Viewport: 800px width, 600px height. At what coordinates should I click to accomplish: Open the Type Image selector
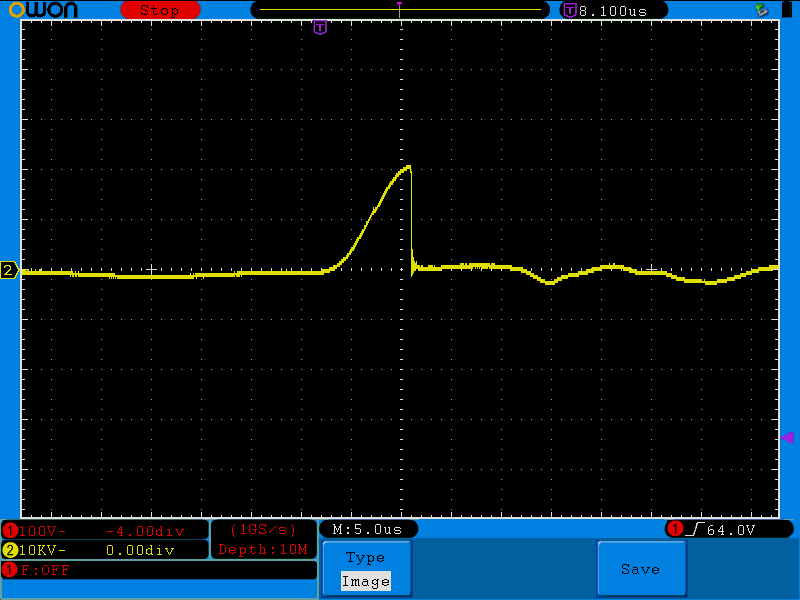pos(366,569)
